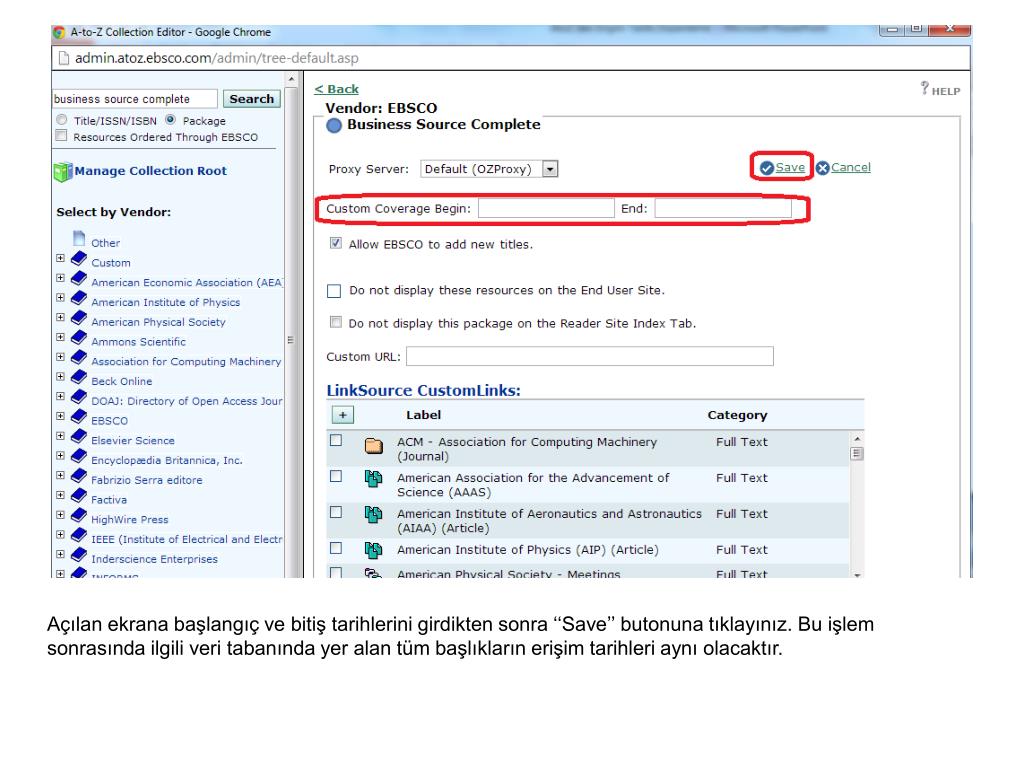This screenshot has height=768, width=1024.
Task: Click the book icon beside Ammons Scientific
Action: click(79, 338)
